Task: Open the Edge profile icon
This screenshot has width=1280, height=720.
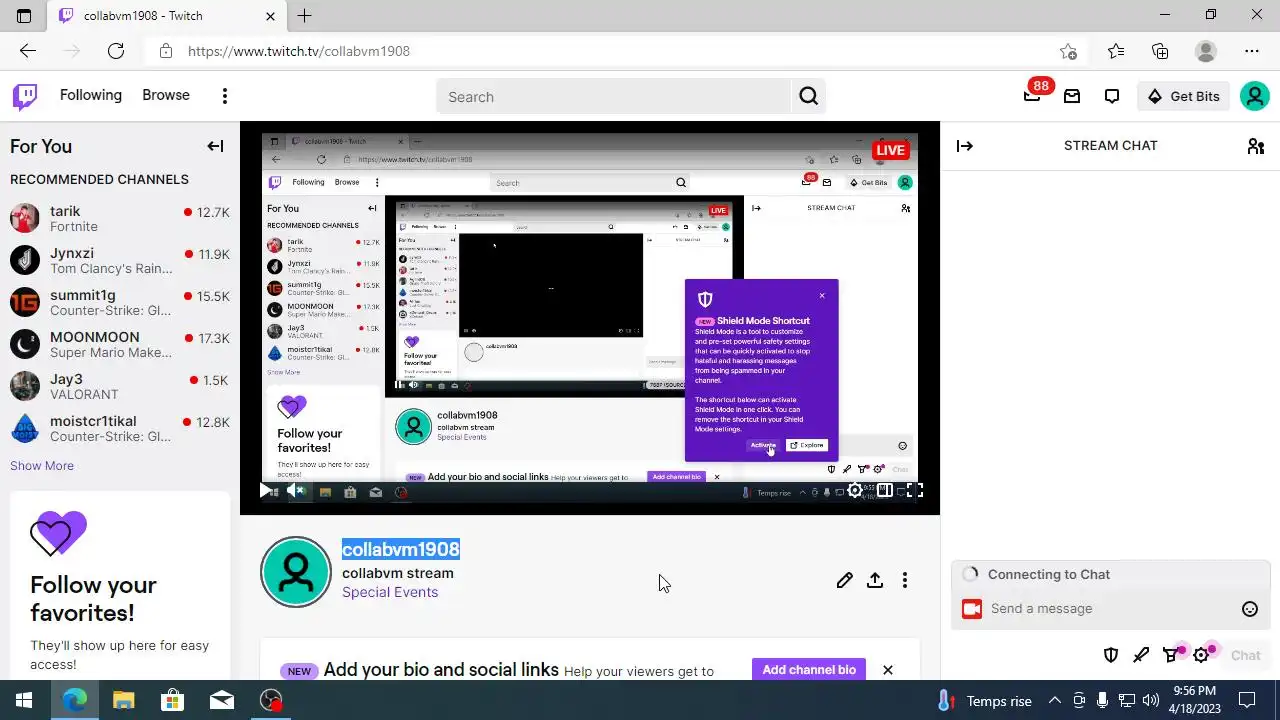Action: [x=1206, y=51]
